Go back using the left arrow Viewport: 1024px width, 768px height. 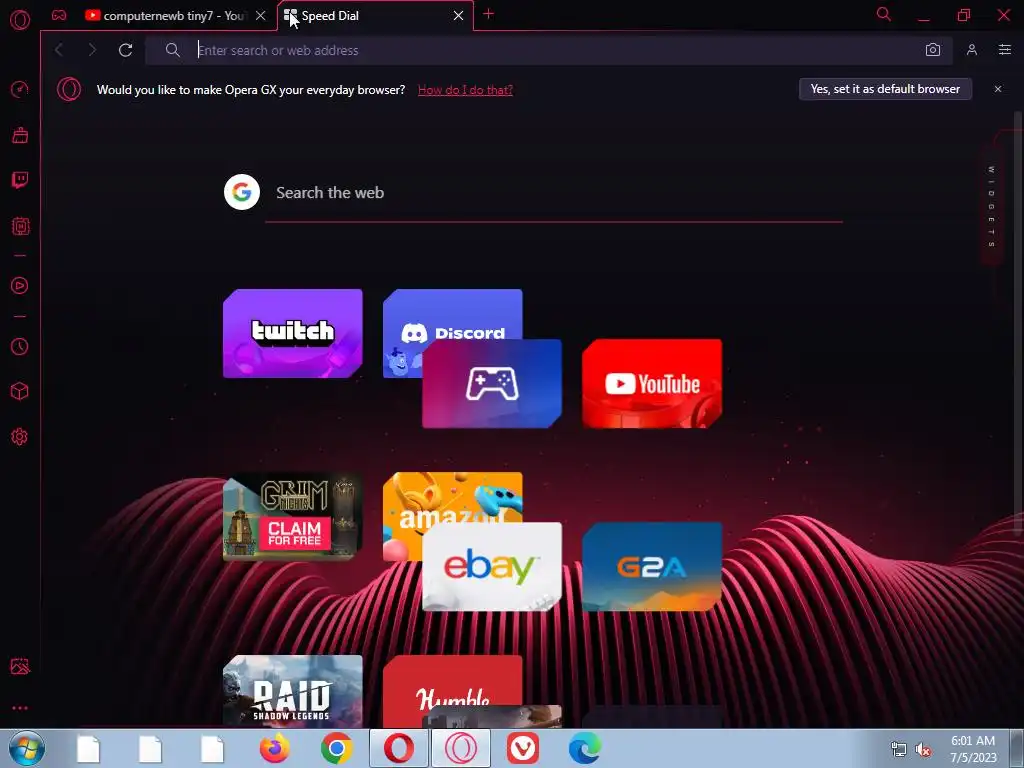point(59,50)
